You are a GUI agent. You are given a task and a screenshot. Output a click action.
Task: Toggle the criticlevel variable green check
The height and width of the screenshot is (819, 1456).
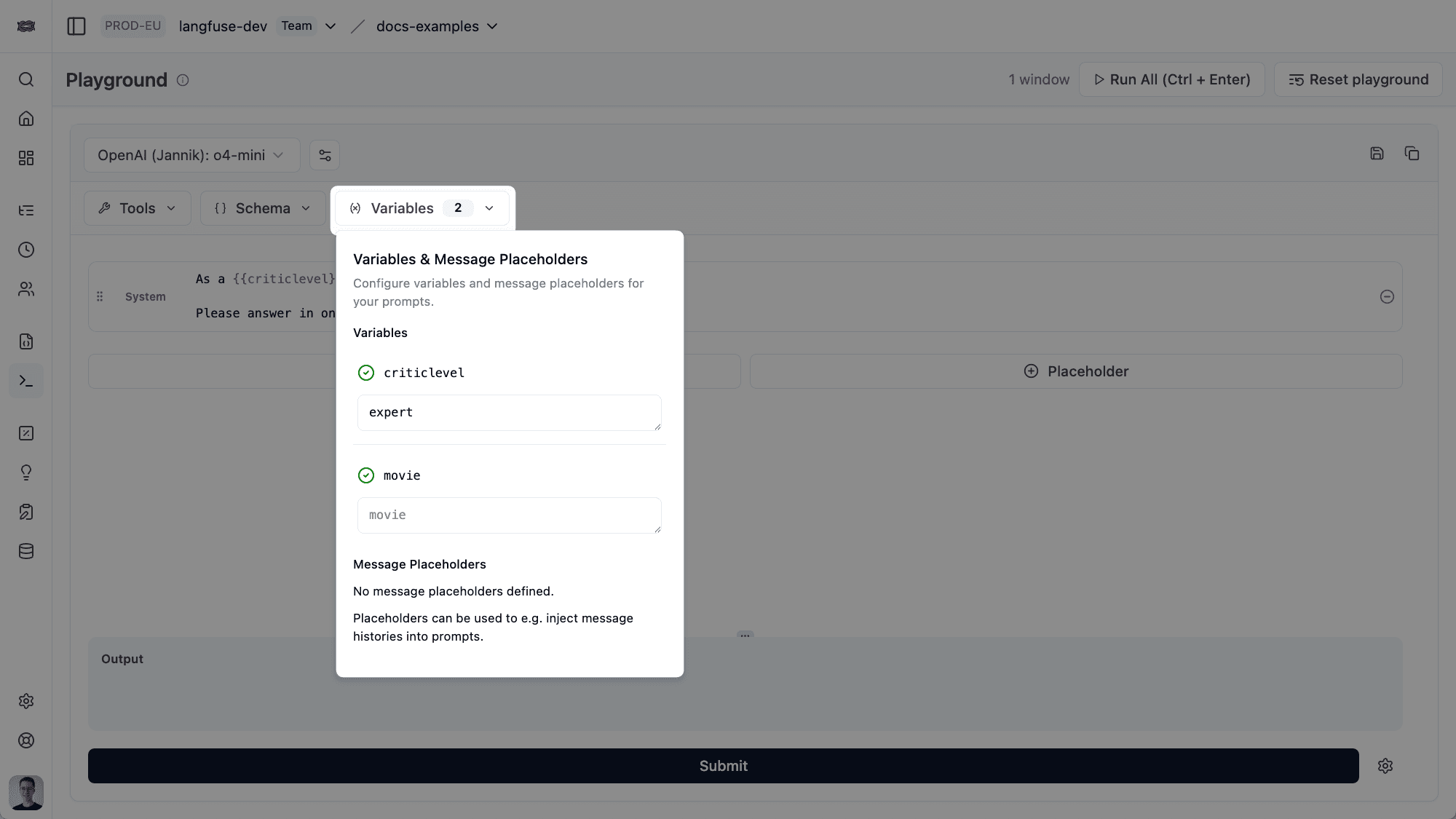click(365, 373)
